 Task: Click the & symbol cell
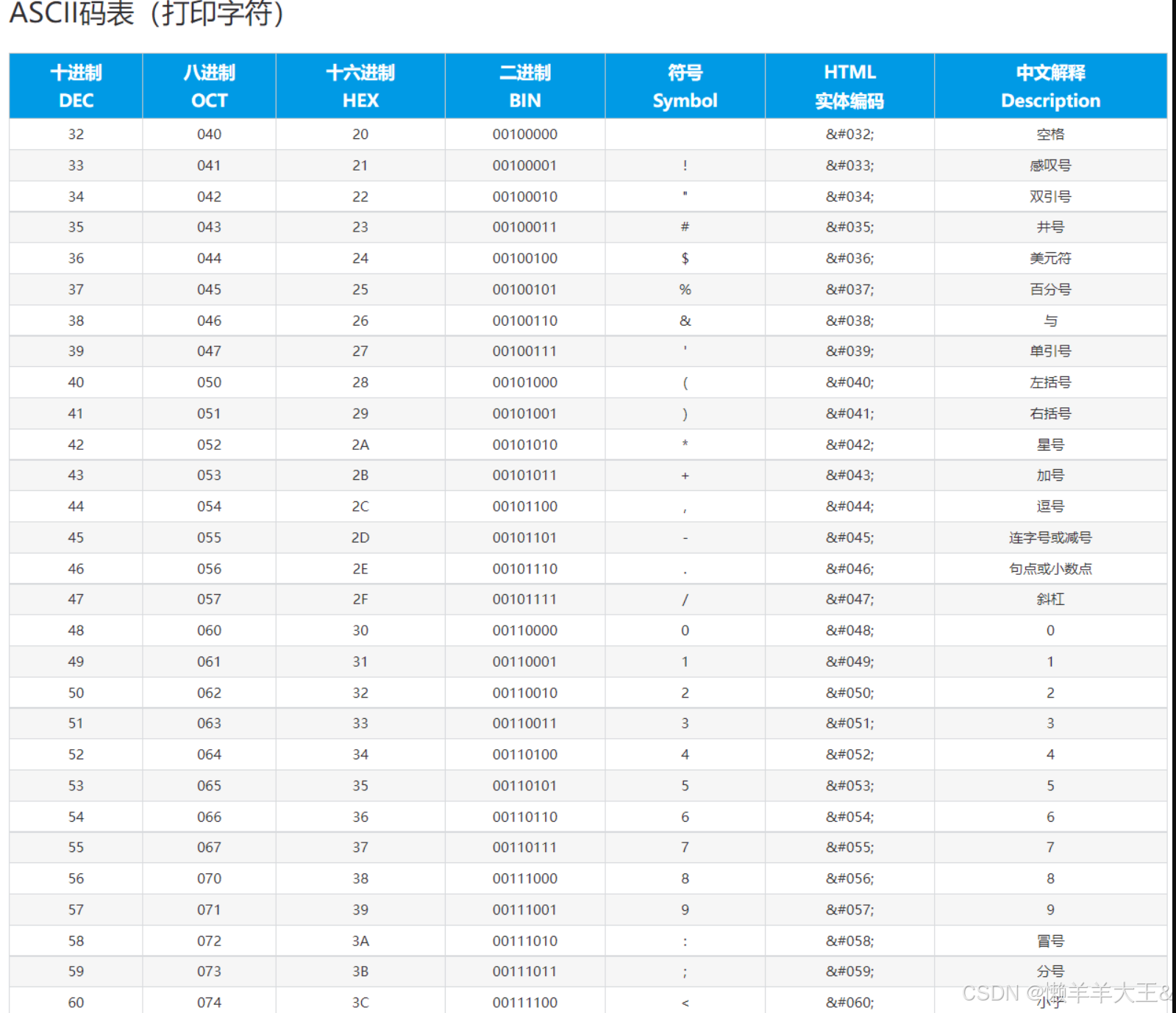(685, 321)
